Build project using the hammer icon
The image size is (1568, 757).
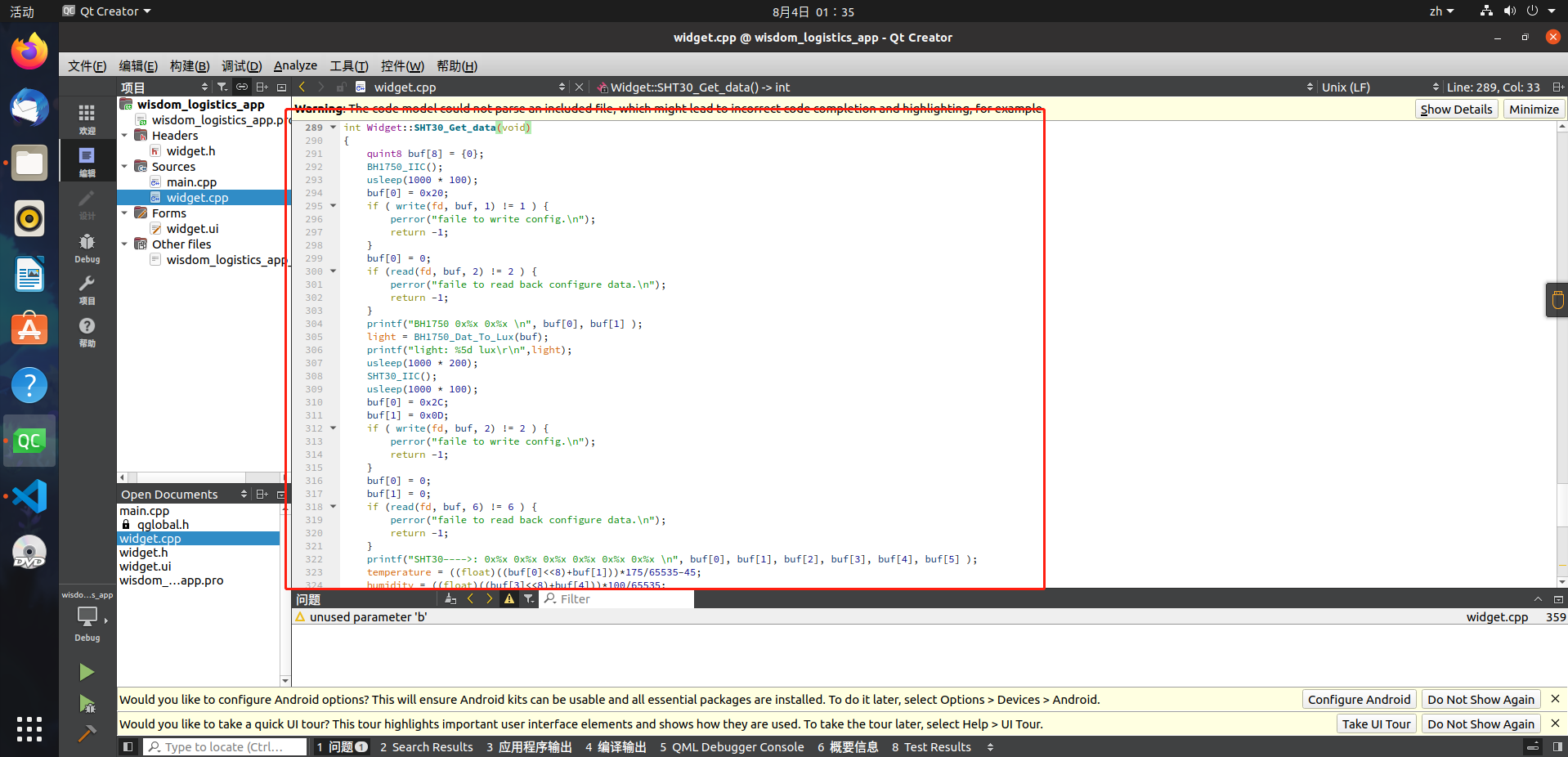(x=87, y=732)
